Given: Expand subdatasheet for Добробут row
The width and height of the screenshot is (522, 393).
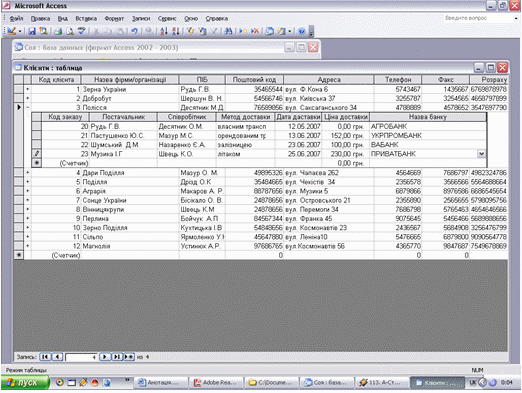Looking at the screenshot, I should point(27,98).
